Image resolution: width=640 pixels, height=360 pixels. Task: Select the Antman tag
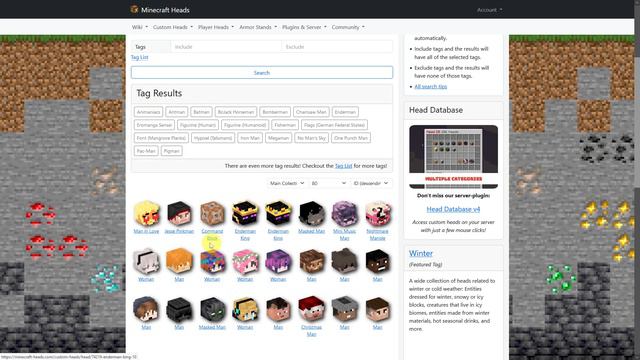pyautogui.click(x=177, y=112)
